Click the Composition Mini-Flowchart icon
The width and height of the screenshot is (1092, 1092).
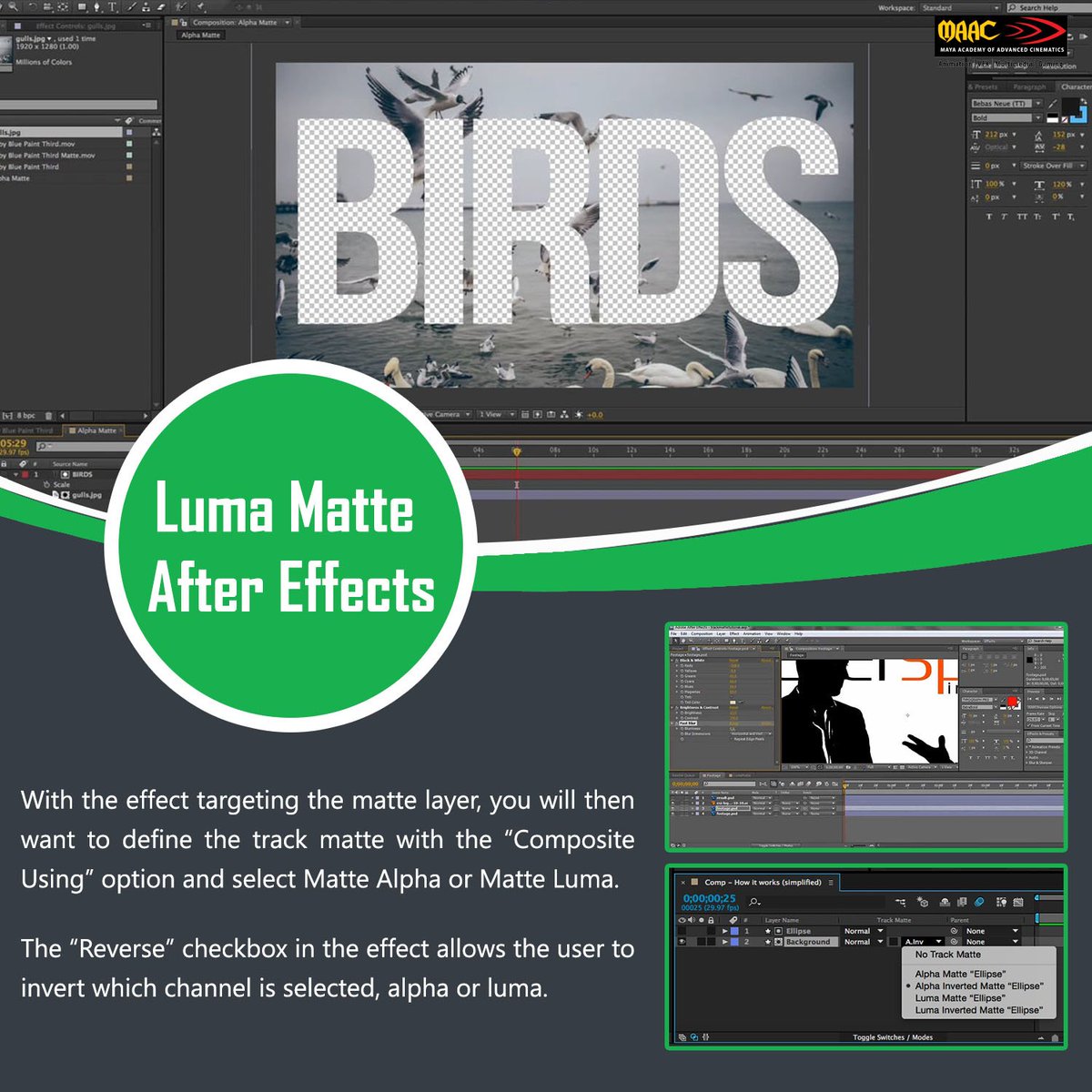pos(901,902)
